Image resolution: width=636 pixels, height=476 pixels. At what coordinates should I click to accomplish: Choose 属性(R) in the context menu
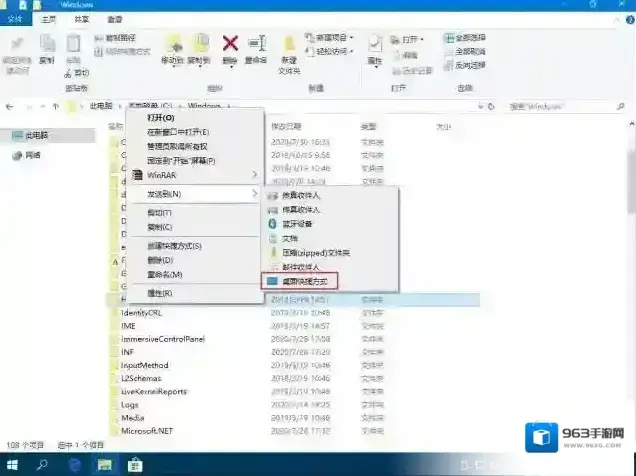pos(195,293)
